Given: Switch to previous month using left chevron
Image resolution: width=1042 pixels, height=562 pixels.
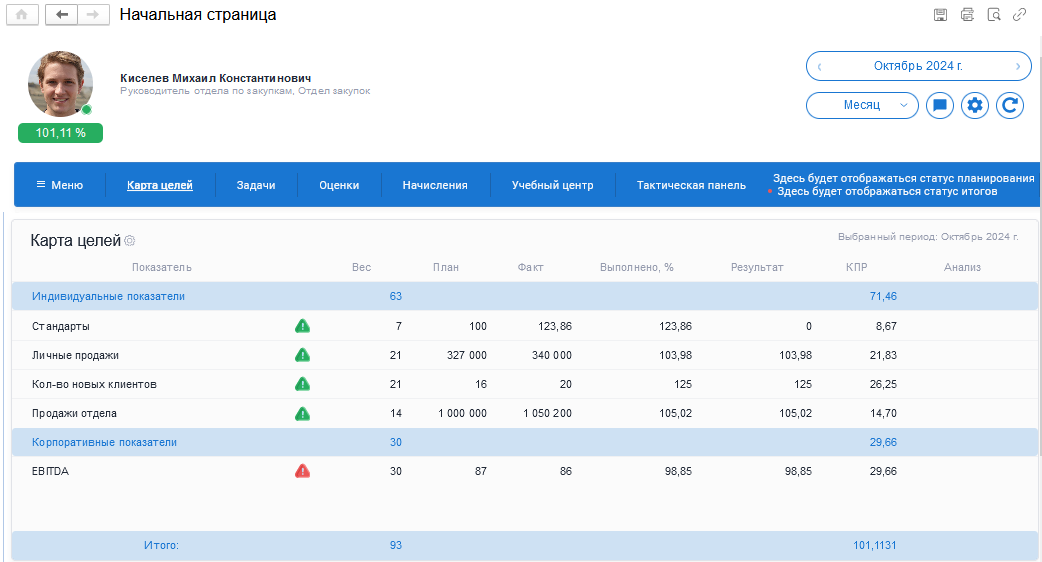Looking at the screenshot, I should click(x=820, y=67).
